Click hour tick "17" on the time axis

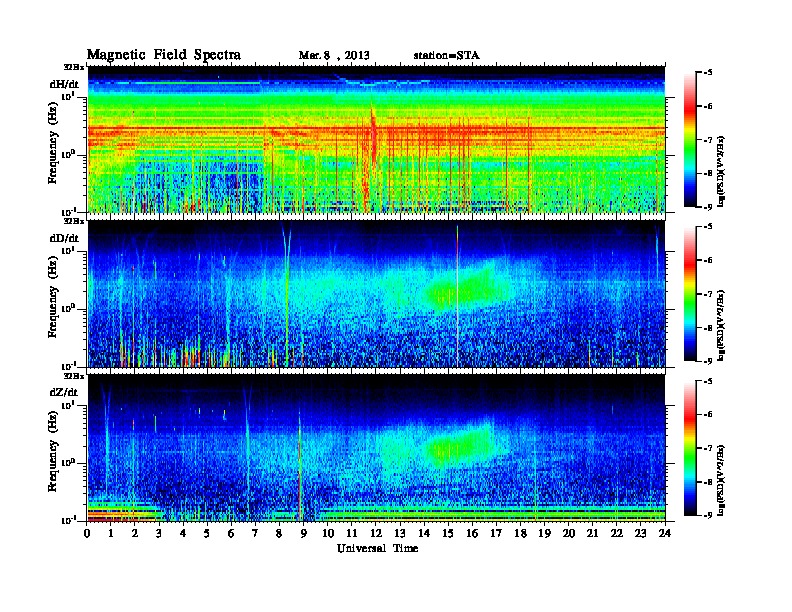click(497, 533)
